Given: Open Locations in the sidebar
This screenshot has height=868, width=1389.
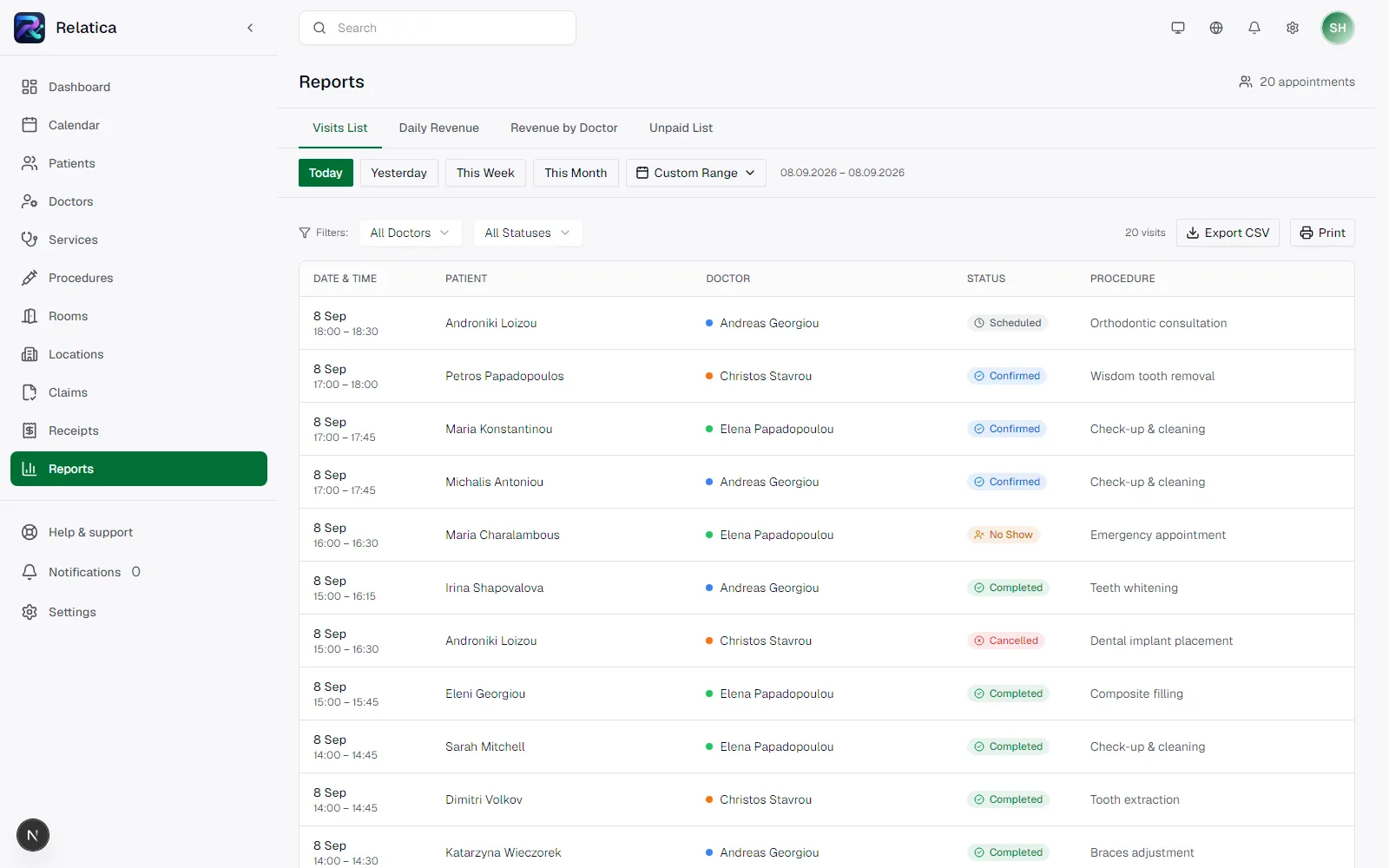Looking at the screenshot, I should point(139,354).
